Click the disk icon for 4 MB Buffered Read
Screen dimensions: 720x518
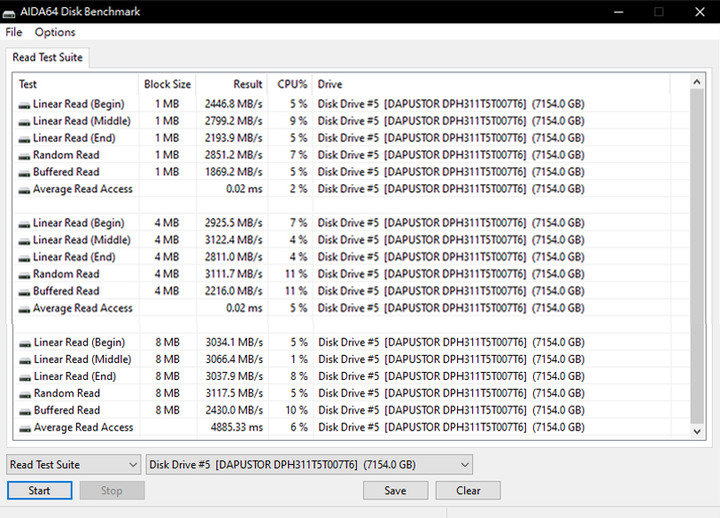click(x=24, y=293)
